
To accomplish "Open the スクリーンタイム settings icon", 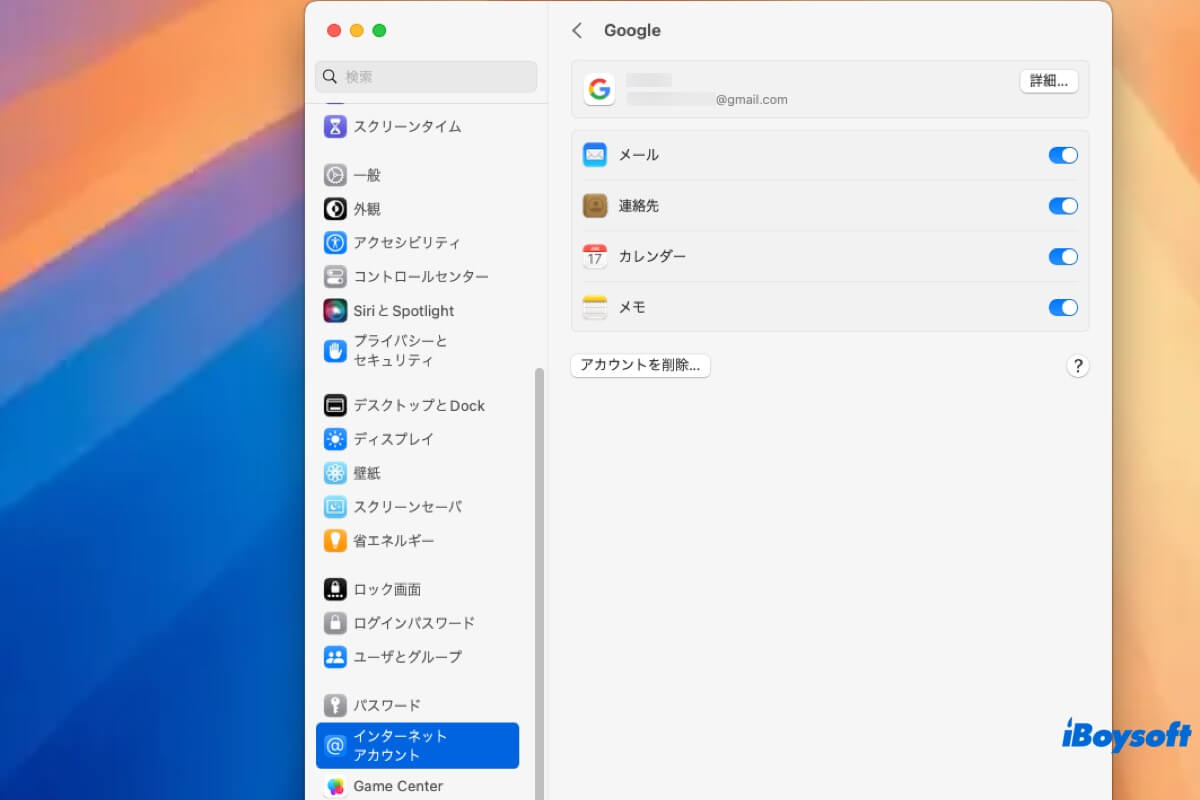I will pyautogui.click(x=334, y=126).
